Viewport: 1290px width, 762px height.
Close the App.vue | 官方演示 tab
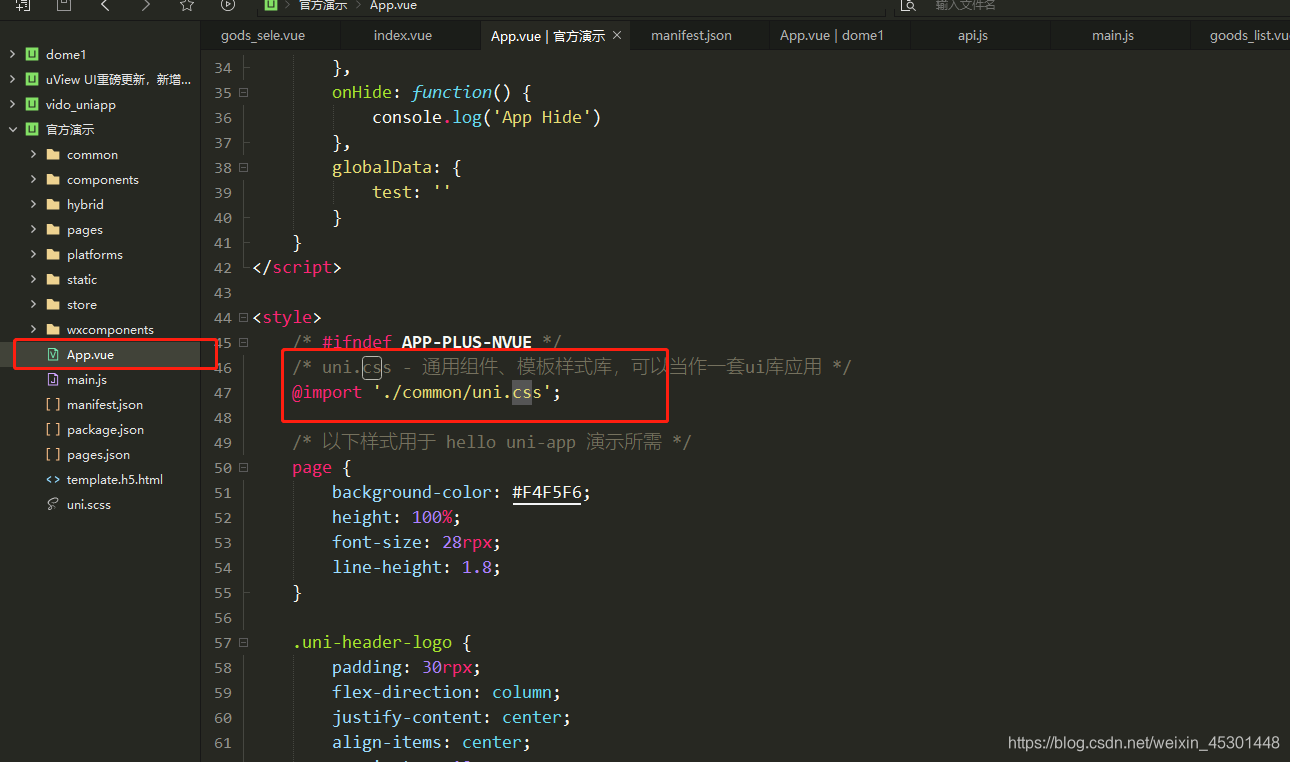click(617, 35)
